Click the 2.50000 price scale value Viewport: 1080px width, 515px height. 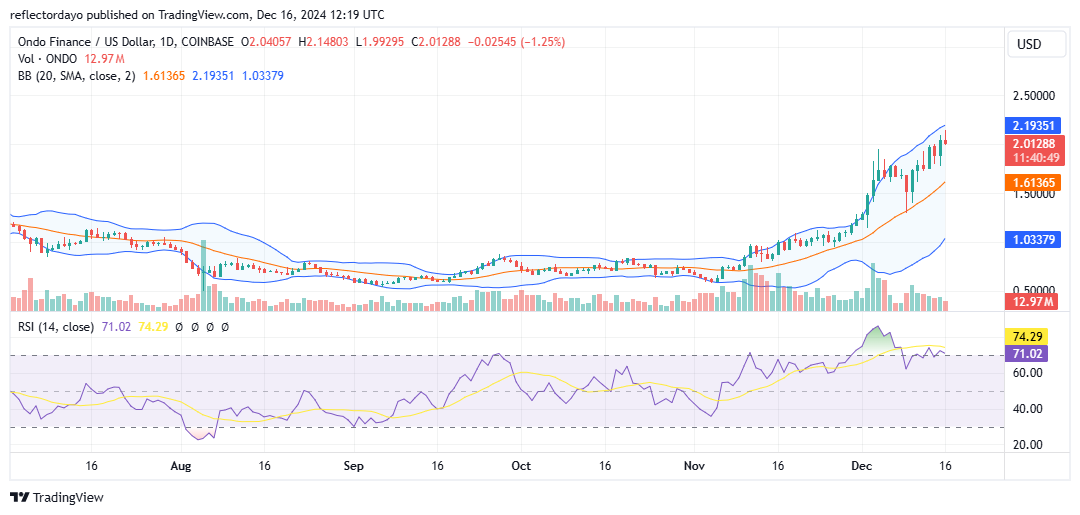1033,96
